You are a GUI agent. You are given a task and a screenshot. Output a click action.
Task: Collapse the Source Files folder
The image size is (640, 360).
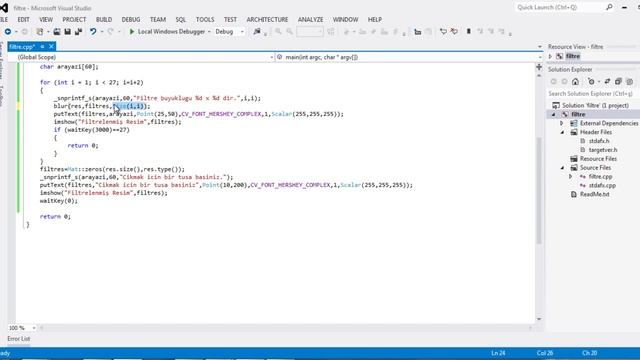(562, 168)
